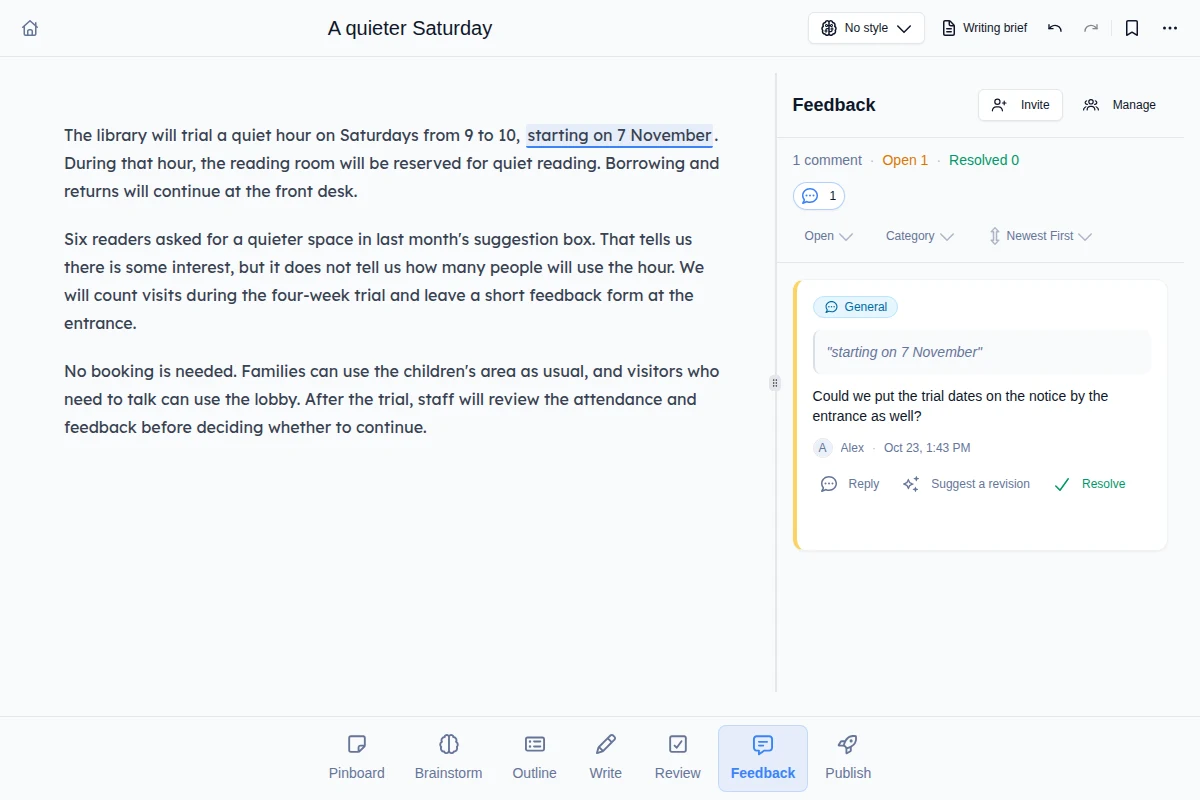Select the General category tag
The image size is (1200, 800).
(x=855, y=307)
